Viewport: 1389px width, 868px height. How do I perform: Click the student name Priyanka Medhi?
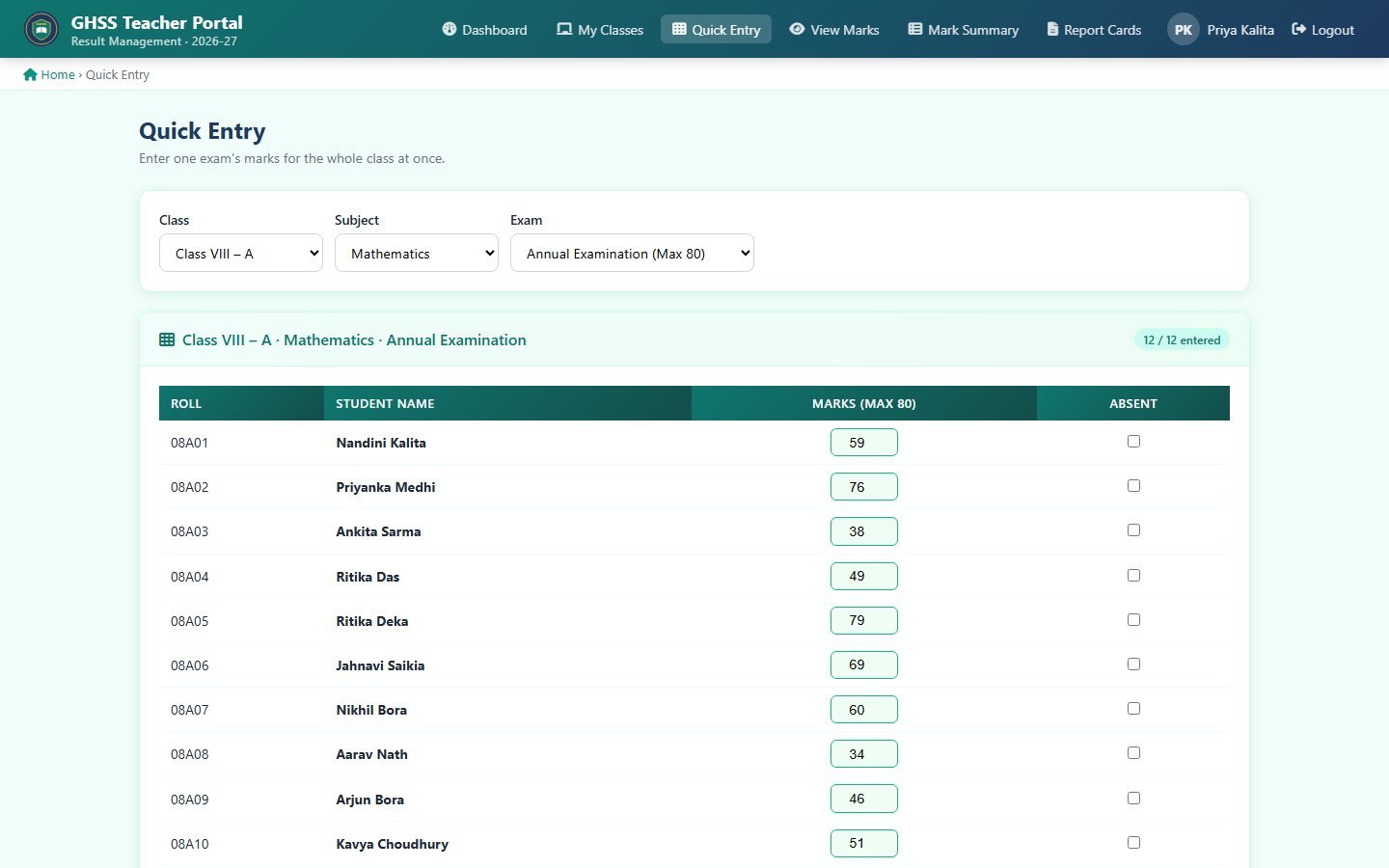386,487
